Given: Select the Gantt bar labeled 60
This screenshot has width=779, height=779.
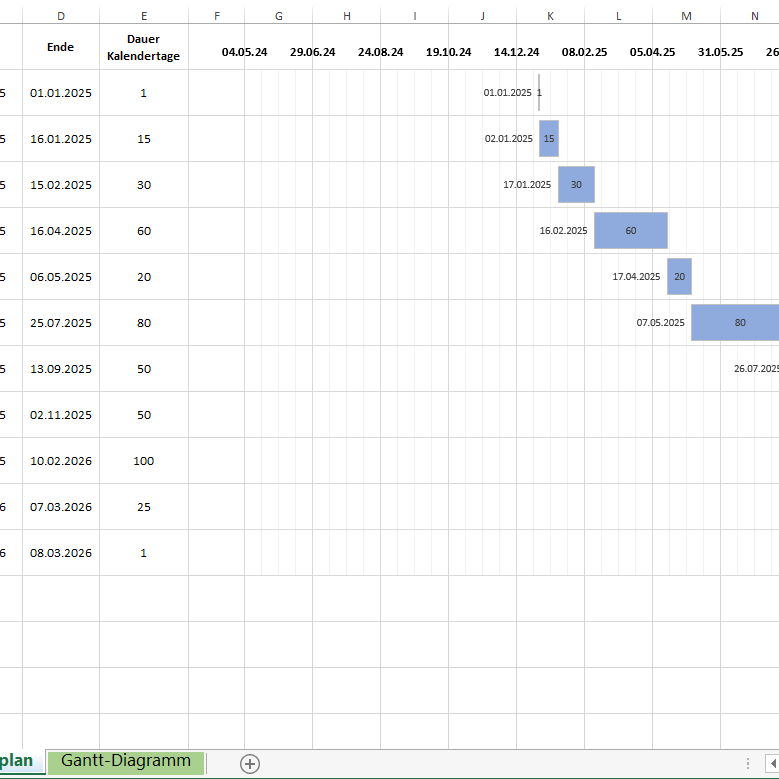Looking at the screenshot, I should [630, 231].
